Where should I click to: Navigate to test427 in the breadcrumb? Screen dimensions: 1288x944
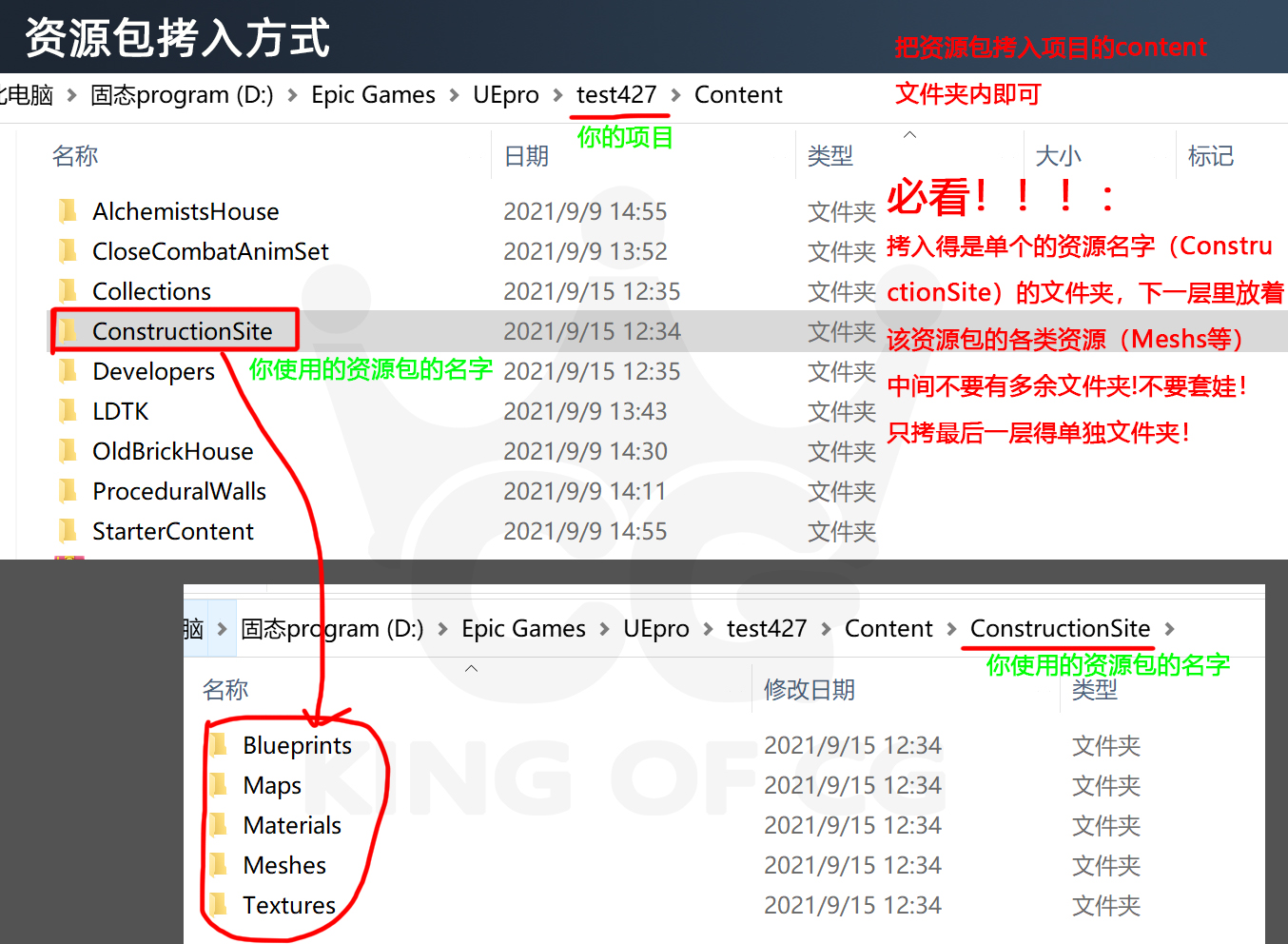coord(616,94)
